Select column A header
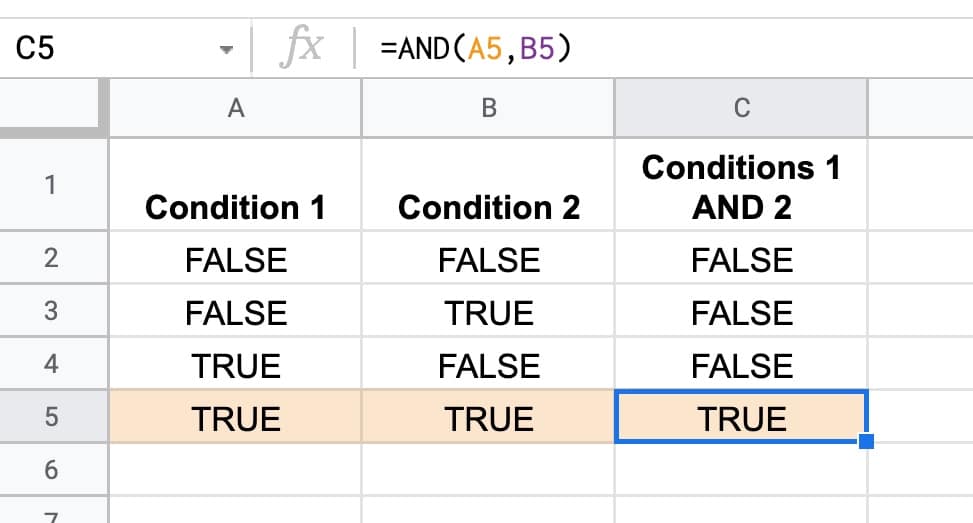This screenshot has height=523, width=973. [236, 108]
